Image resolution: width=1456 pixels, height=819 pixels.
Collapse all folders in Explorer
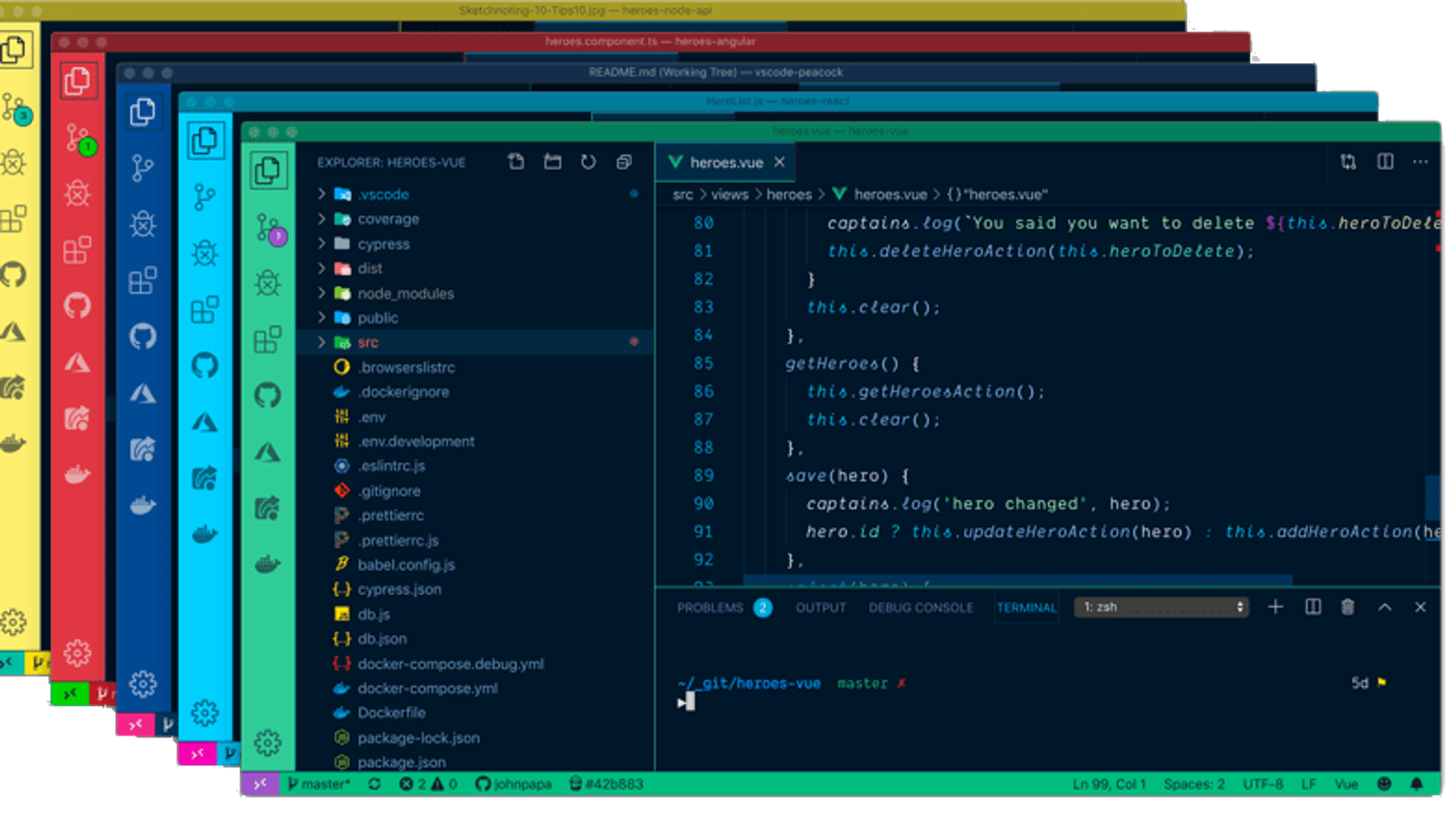click(x=624, y=162)
